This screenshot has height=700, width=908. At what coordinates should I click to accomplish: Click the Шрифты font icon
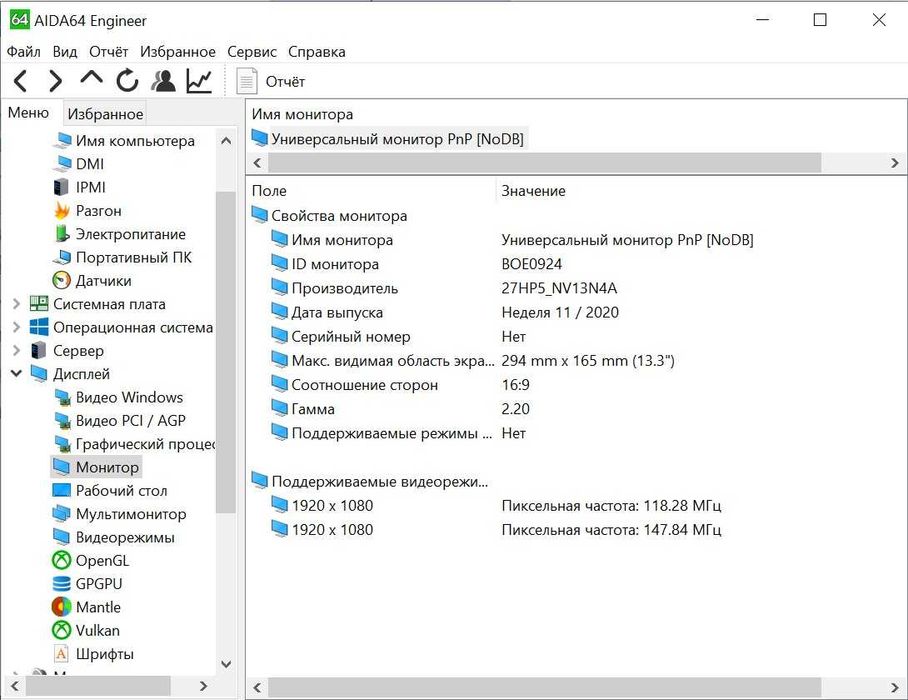pyautogui.click(x=61, y=654)
